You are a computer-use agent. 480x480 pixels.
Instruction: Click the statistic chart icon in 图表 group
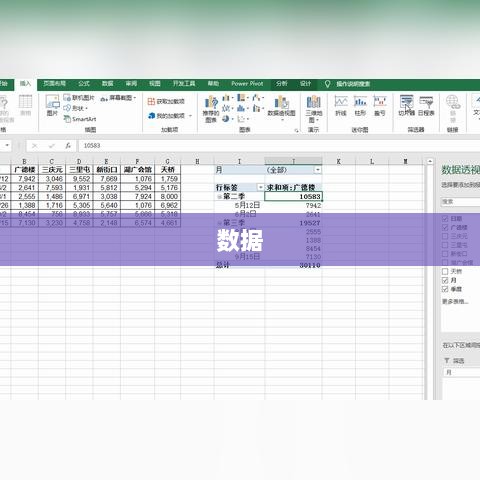(x=241, y=108)
